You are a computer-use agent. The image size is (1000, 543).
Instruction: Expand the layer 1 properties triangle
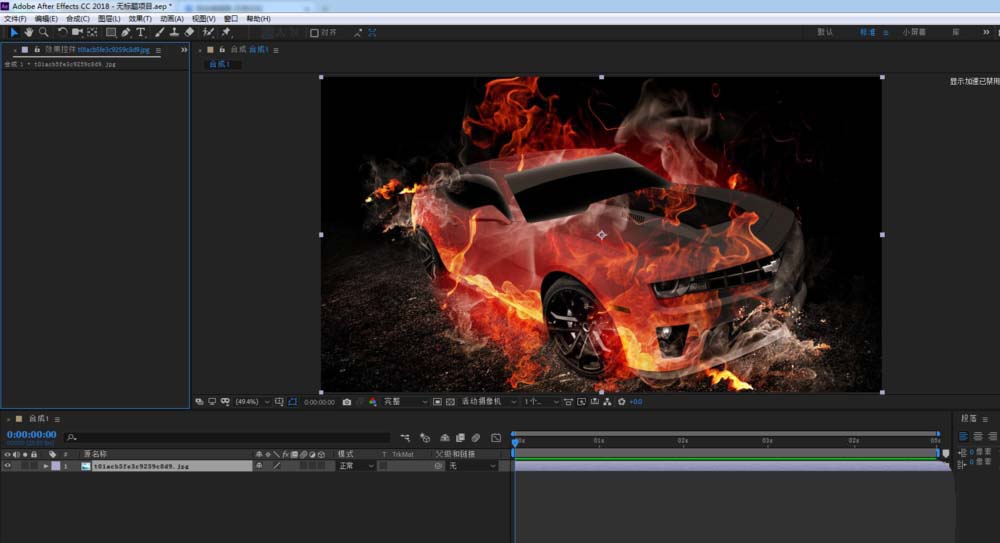45,466
